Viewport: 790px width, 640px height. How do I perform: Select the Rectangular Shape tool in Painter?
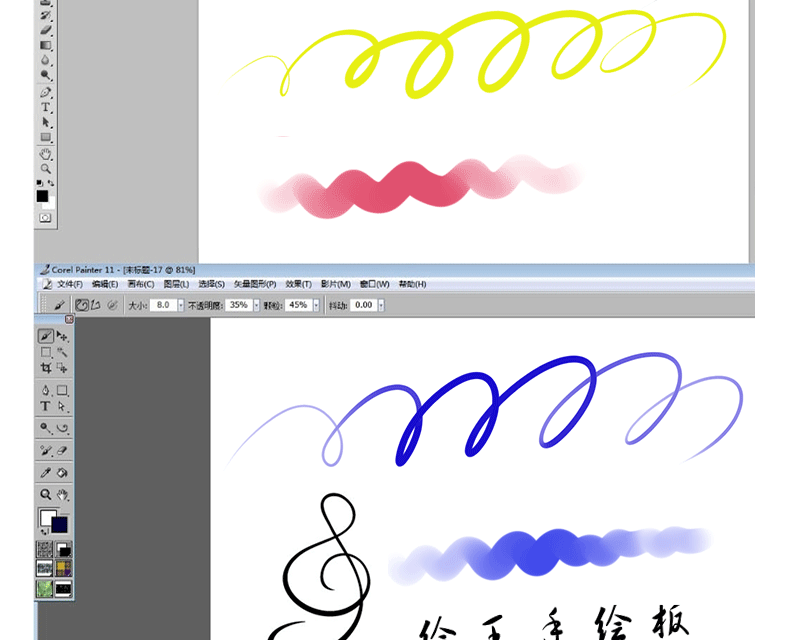[x=62, y=390]
